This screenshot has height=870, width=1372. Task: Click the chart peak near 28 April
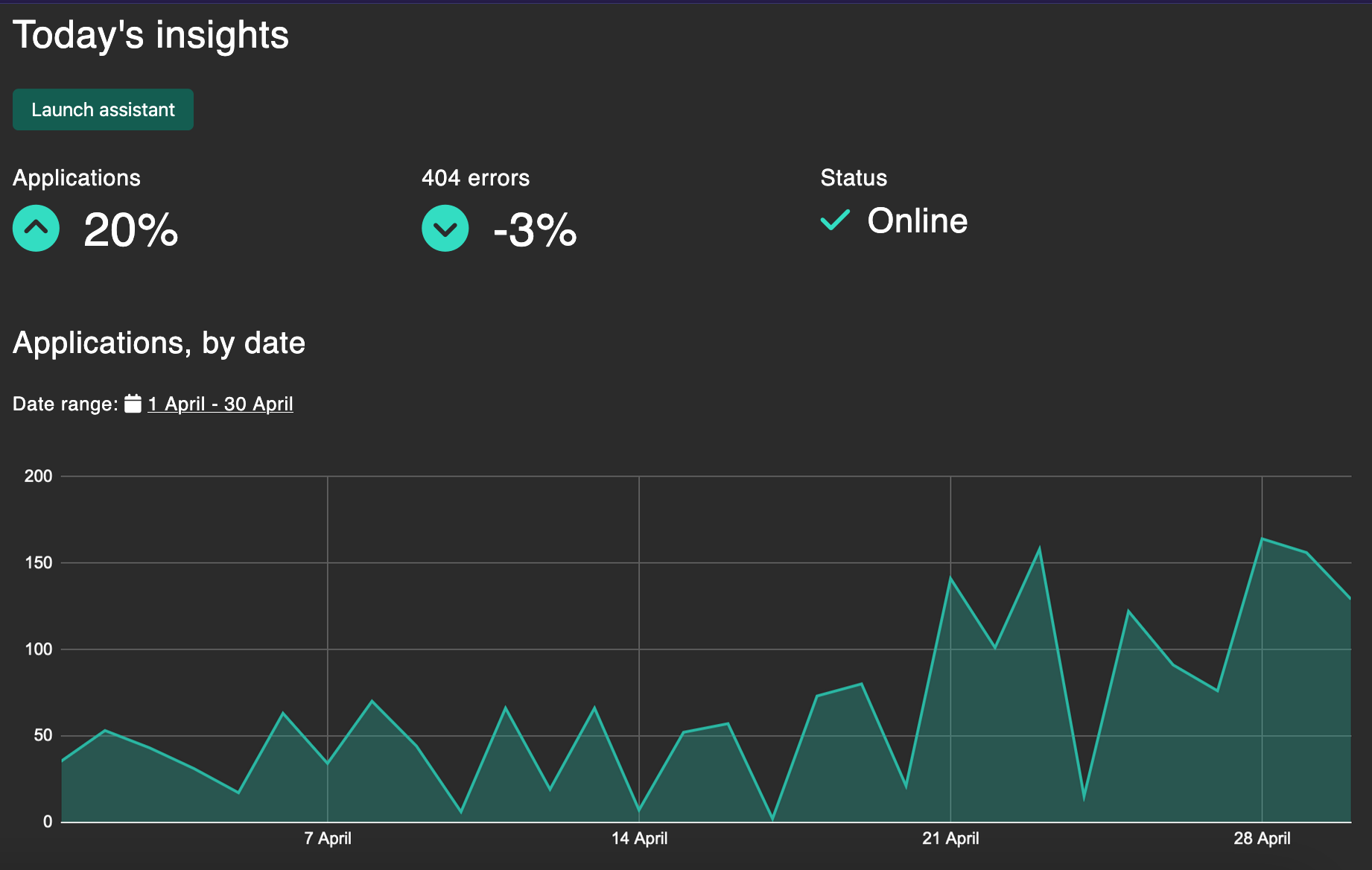pos(1262,538)
